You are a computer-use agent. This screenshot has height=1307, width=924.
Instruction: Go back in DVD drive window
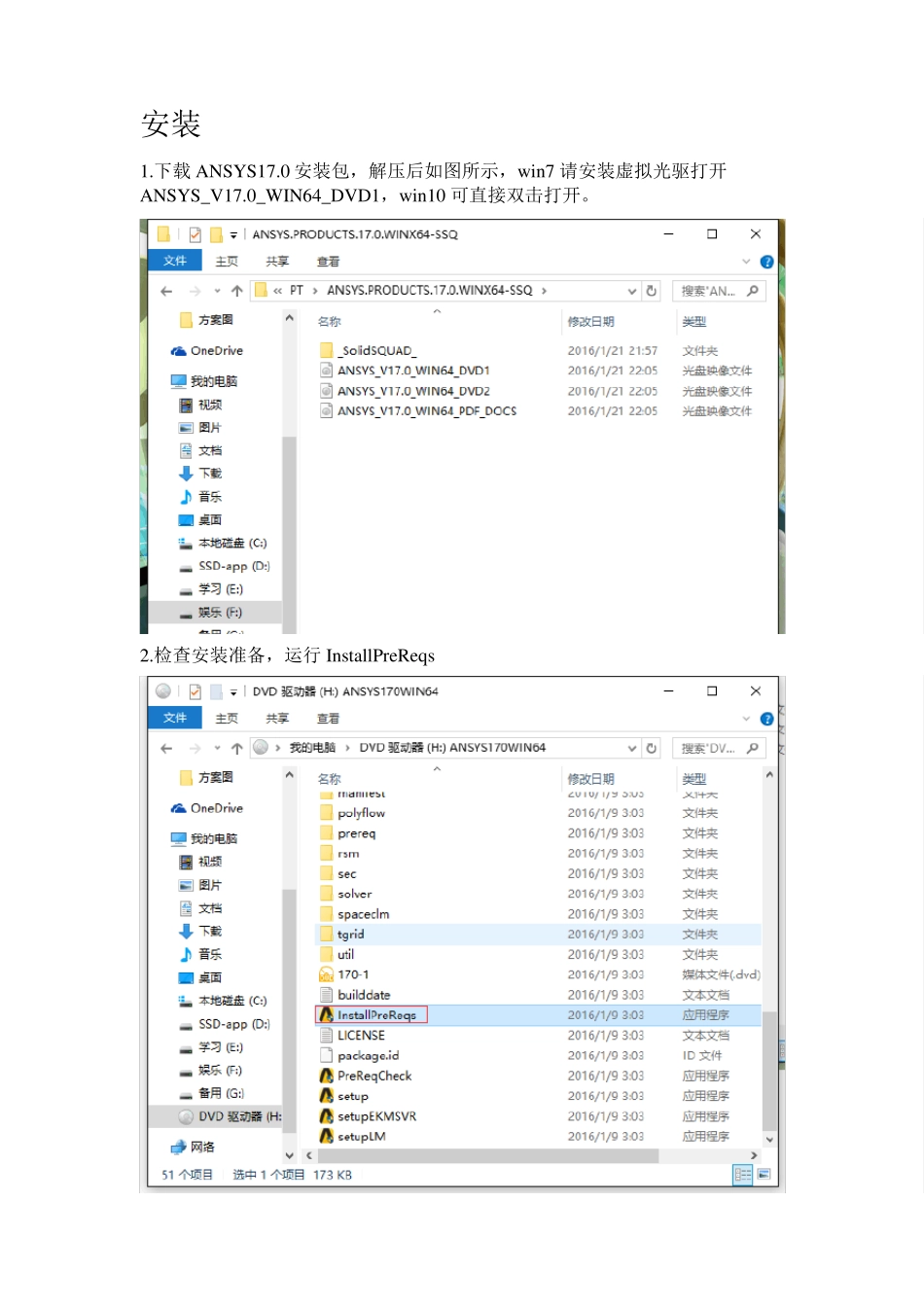pos(166,748)
